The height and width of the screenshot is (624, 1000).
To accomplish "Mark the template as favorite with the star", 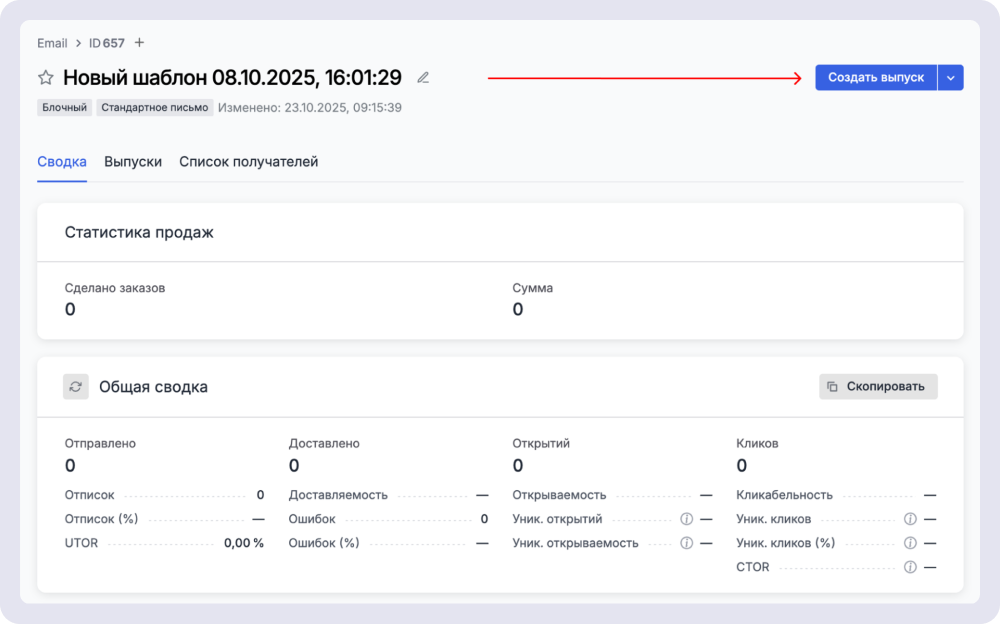I will pos(45,78).
